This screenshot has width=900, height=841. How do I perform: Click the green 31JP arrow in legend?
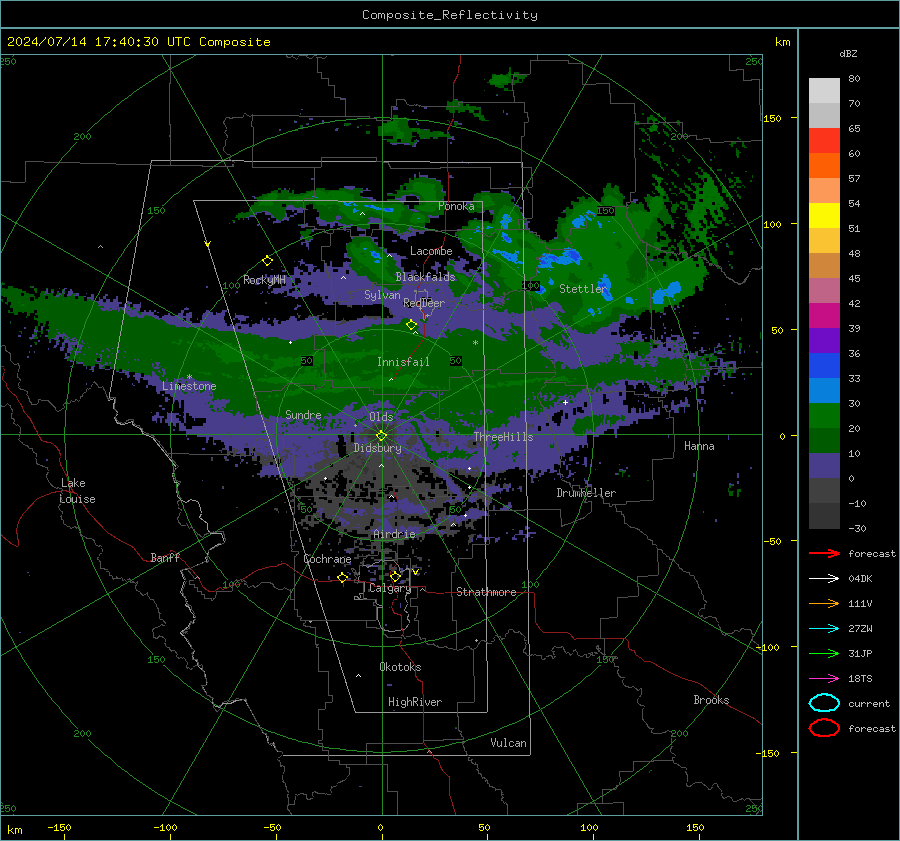click(x=824, y=653)
